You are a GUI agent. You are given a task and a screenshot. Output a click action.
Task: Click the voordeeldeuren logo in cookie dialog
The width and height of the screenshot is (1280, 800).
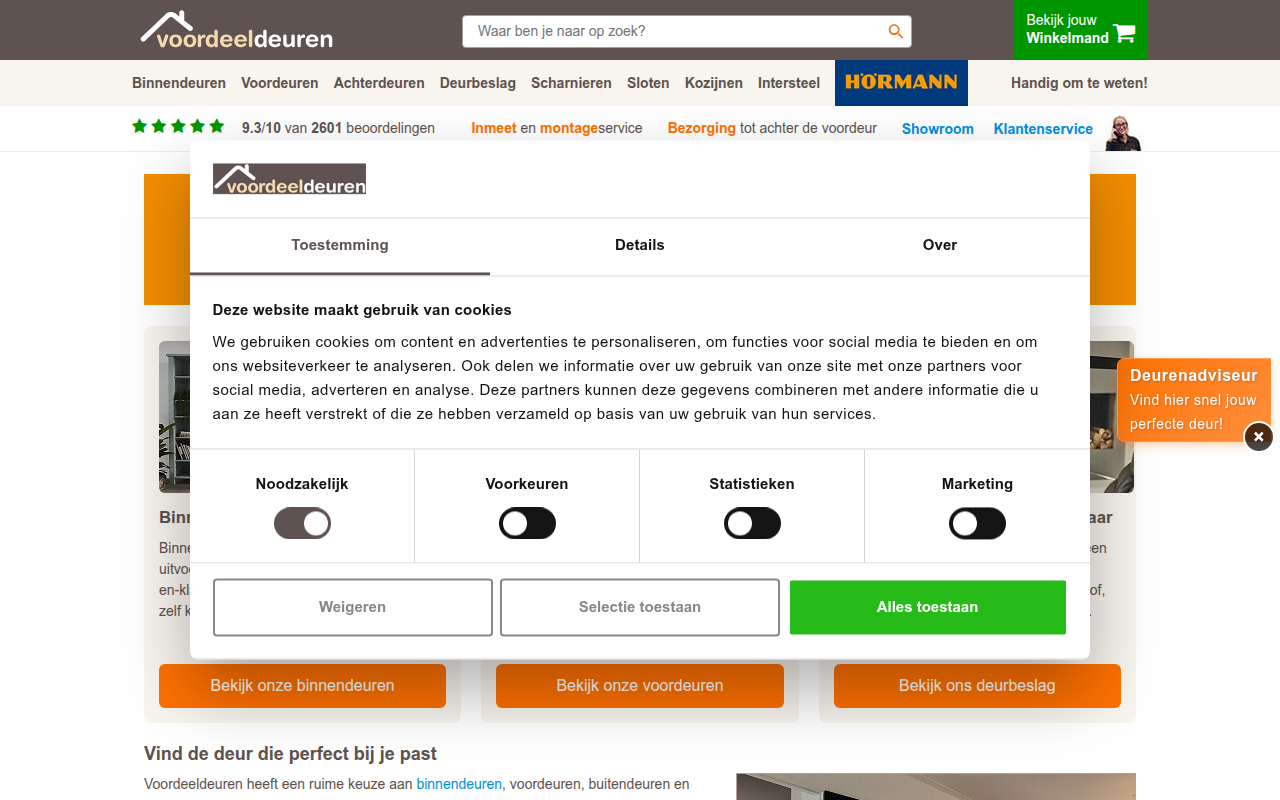coord(289,179)
